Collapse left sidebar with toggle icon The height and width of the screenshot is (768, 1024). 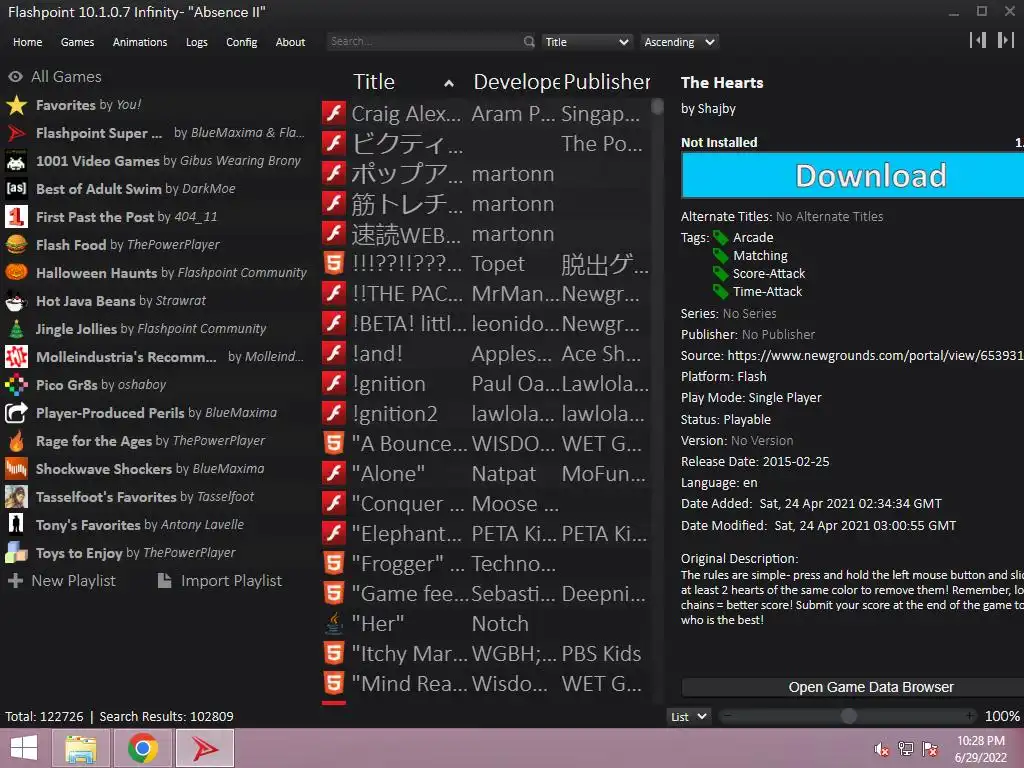(x=978, y=40)
